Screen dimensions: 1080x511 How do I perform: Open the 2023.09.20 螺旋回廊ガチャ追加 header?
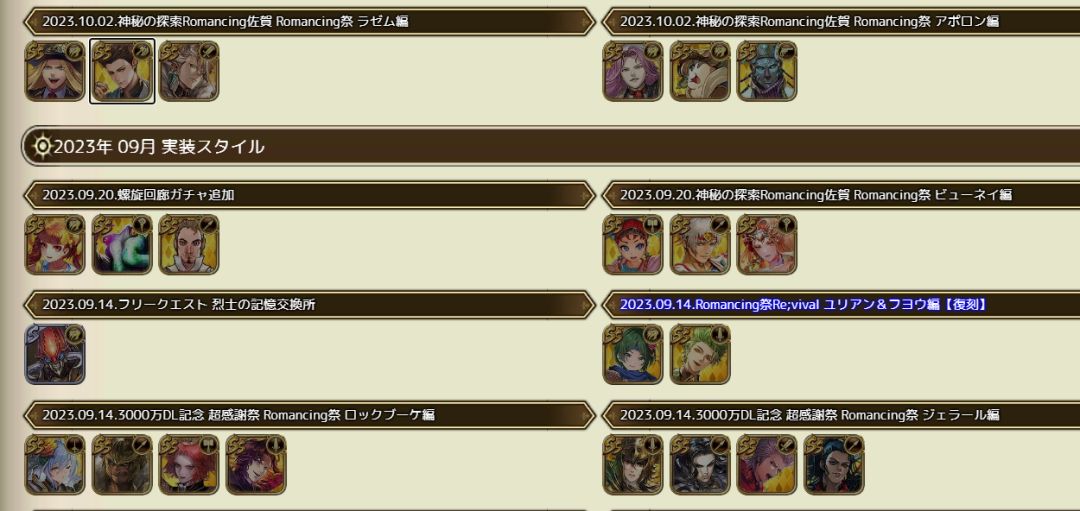tap(309, 195)
